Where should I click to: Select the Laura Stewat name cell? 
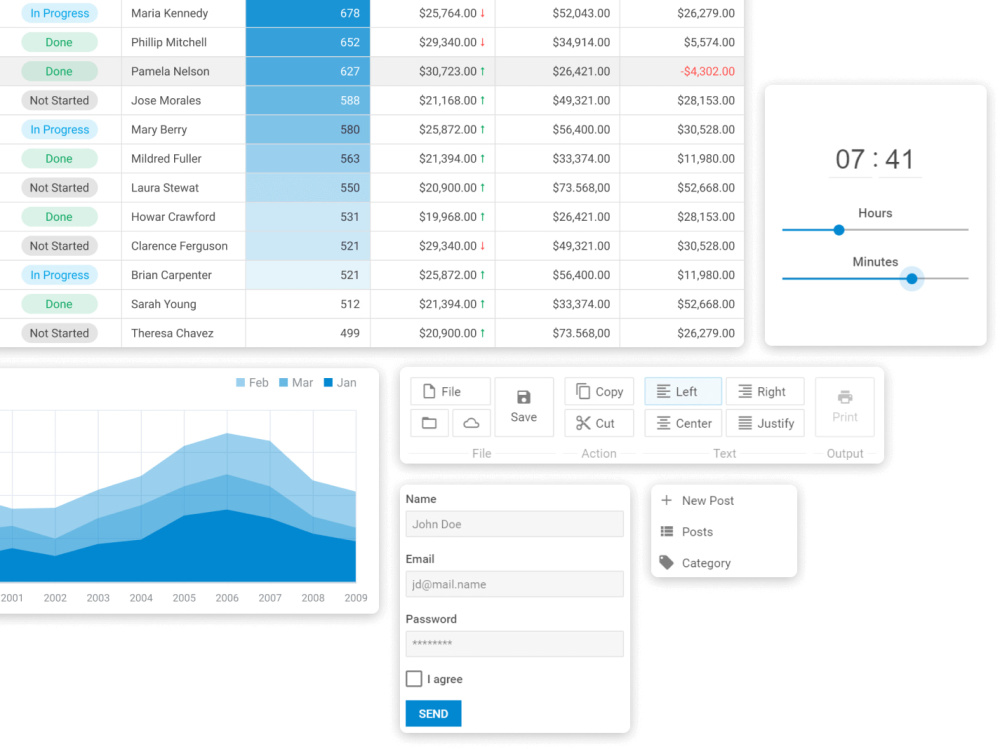click(x=183, y=188)
